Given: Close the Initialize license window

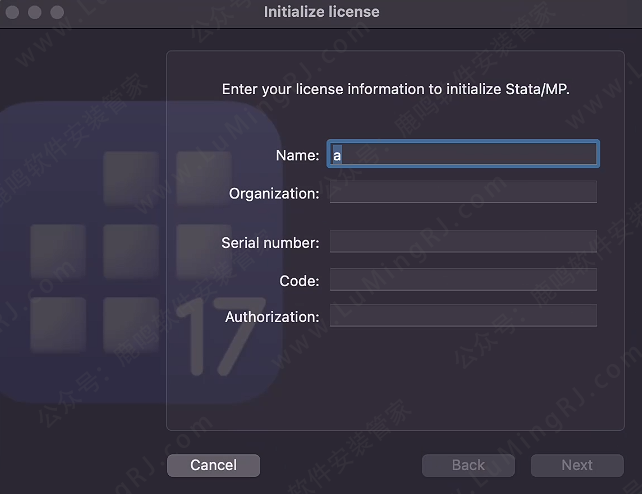Looking at the screenshot, I should 13,12.
